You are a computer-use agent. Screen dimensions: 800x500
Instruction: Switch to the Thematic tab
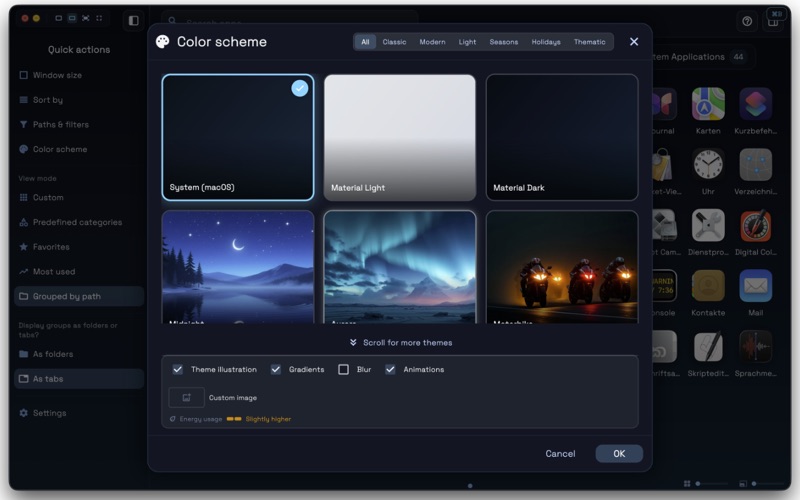pyautogui.click(x=589, y=42)
